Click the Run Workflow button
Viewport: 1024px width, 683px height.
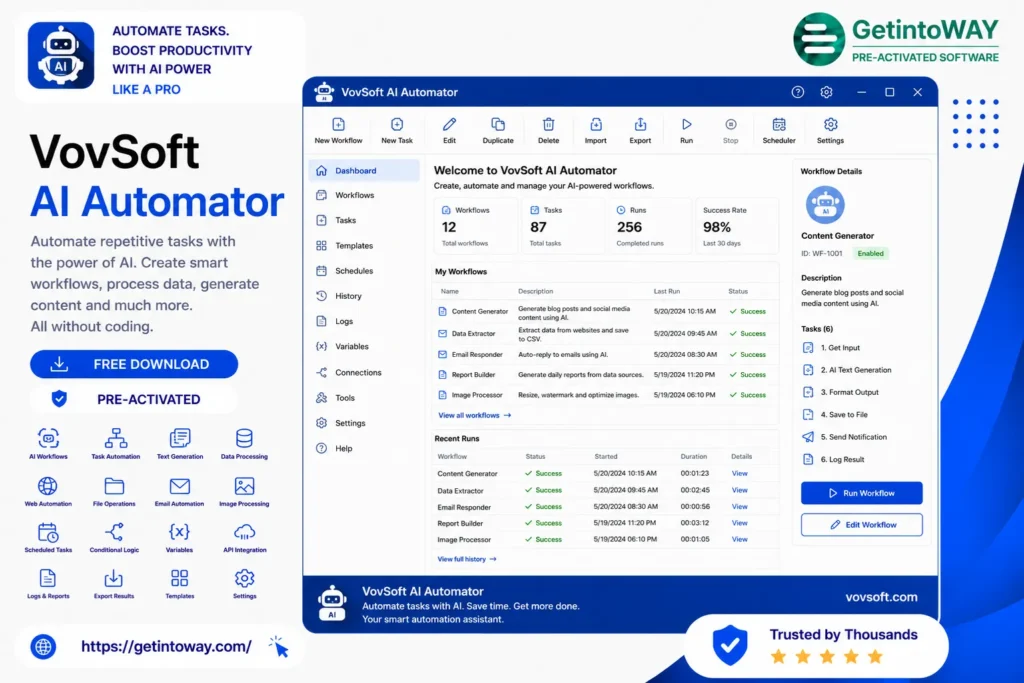861,493
